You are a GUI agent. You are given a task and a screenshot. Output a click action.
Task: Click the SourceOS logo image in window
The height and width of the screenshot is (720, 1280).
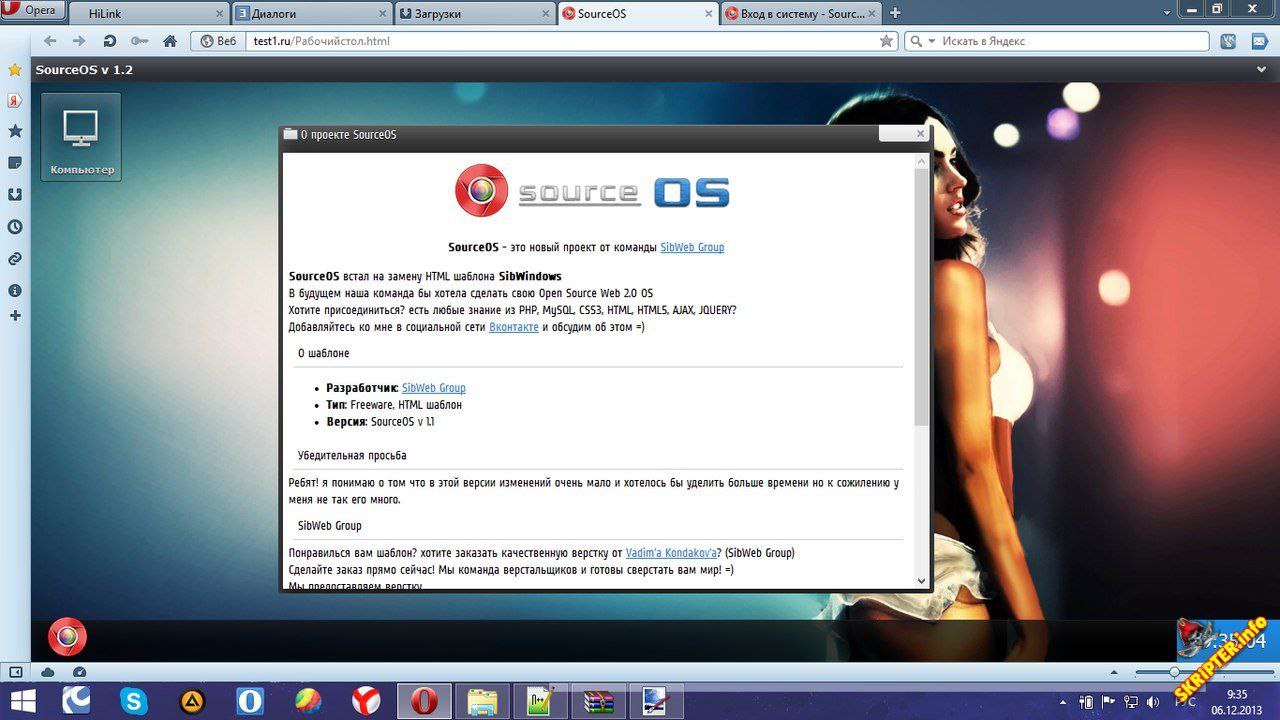pyautogui.click(x=592, y=191)
